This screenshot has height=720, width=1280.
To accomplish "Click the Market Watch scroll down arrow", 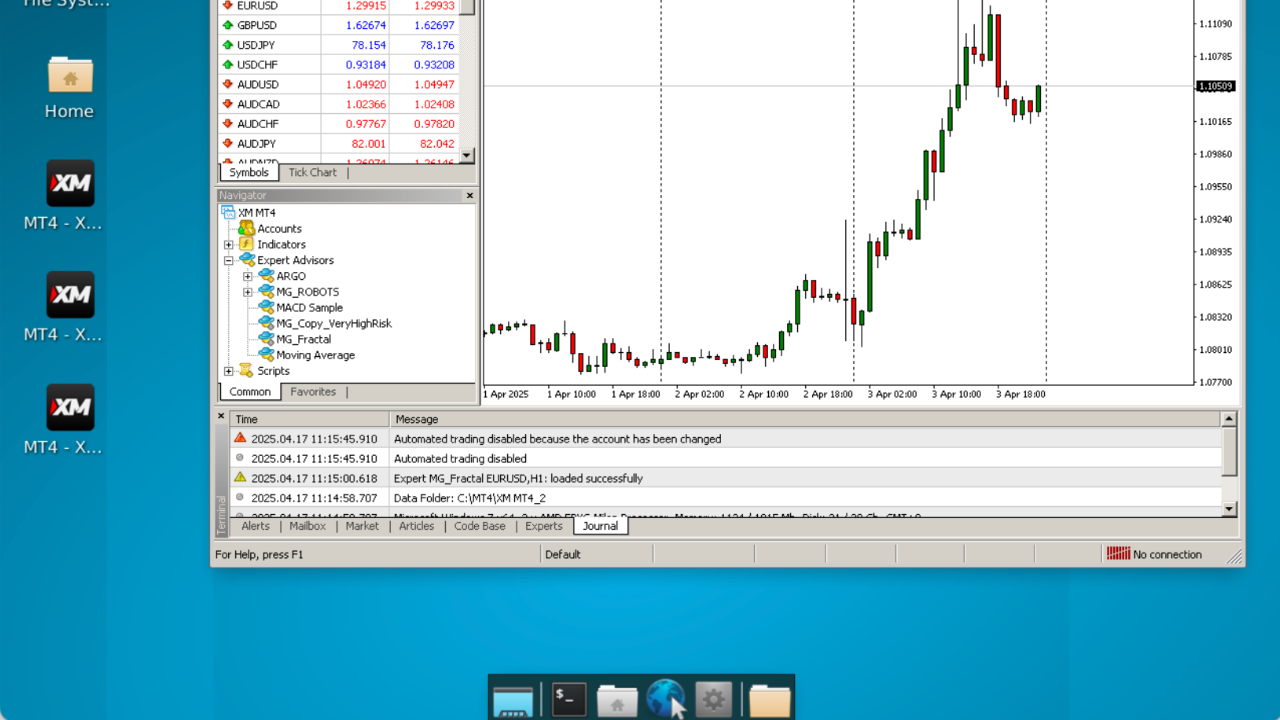I will tap(467, 156).
